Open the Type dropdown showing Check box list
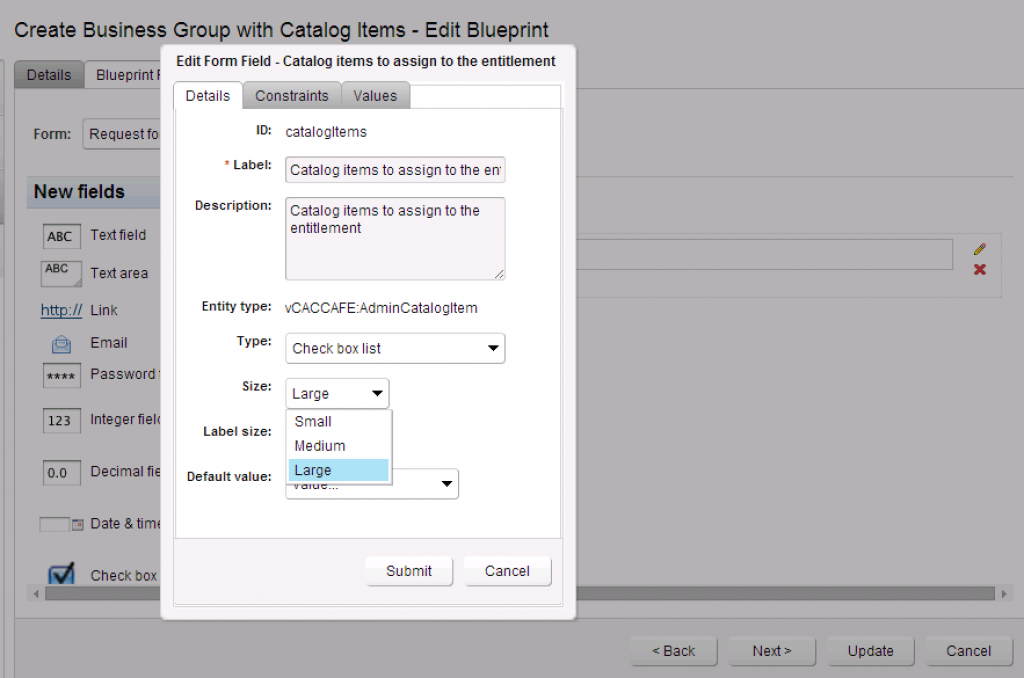 coord(395,349)
